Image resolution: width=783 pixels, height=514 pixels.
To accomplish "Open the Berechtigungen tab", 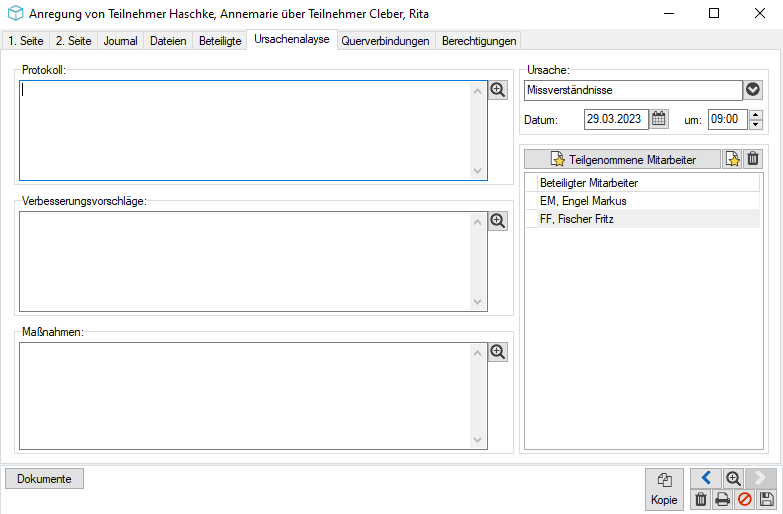I will (479, 41).
